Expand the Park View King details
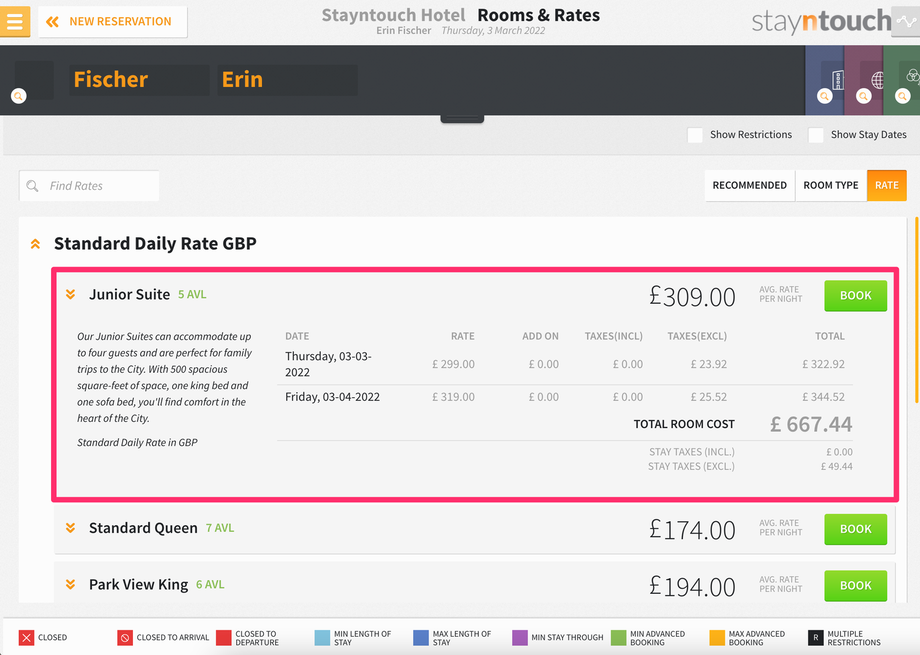 (70, 584)
